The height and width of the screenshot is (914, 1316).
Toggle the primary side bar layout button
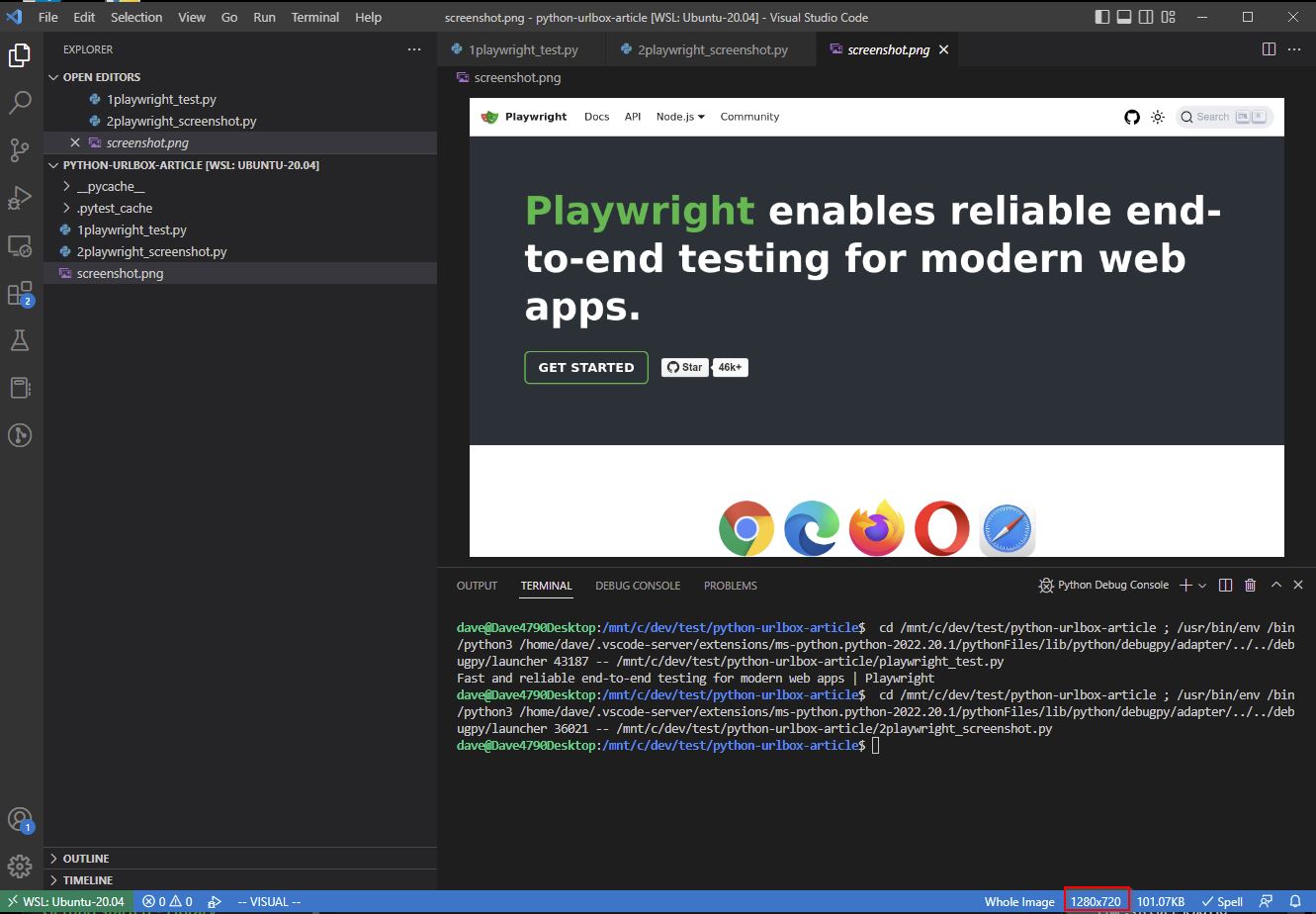pos(1102,17)
